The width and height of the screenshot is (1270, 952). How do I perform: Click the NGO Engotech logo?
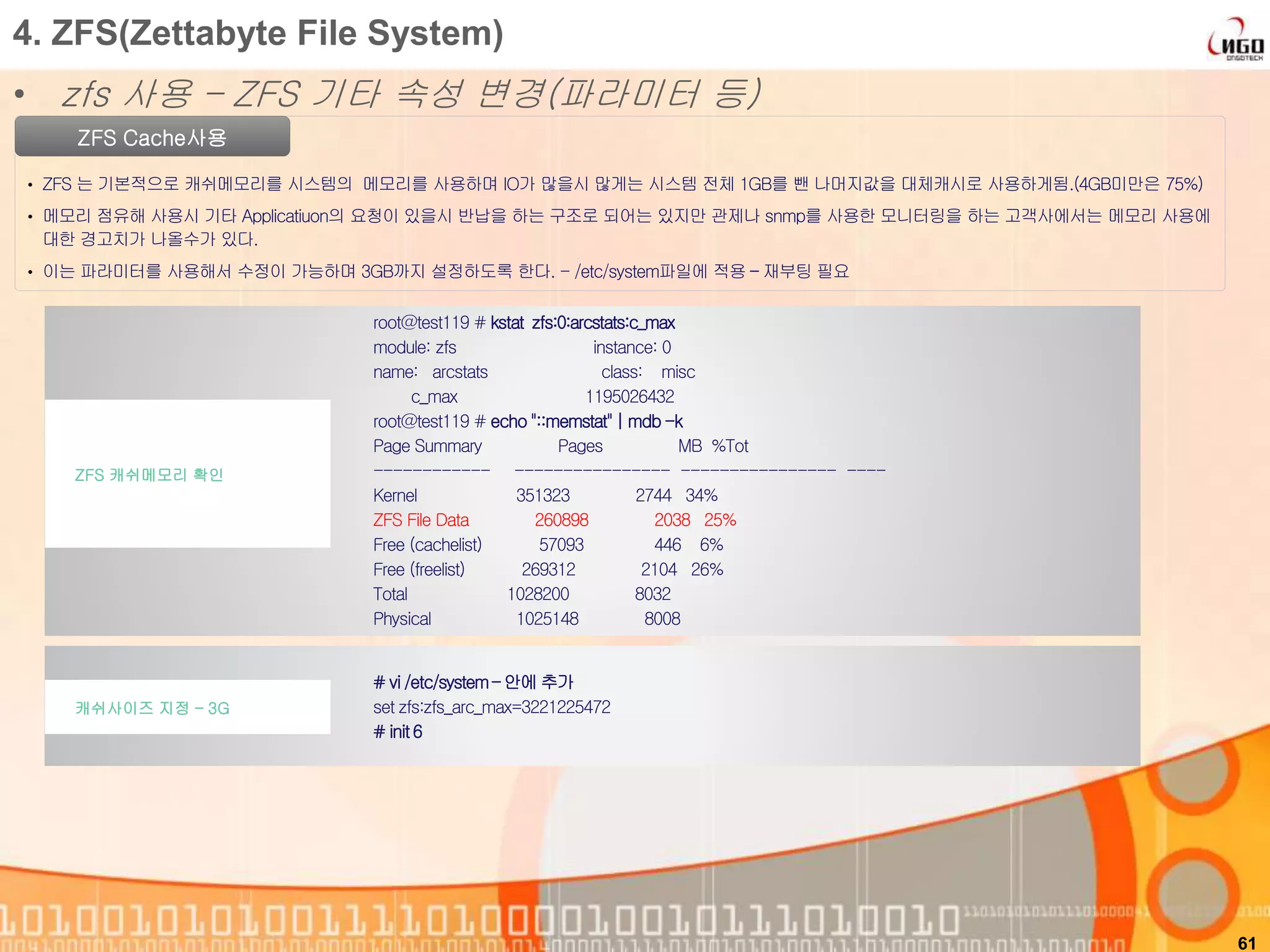1235,40
